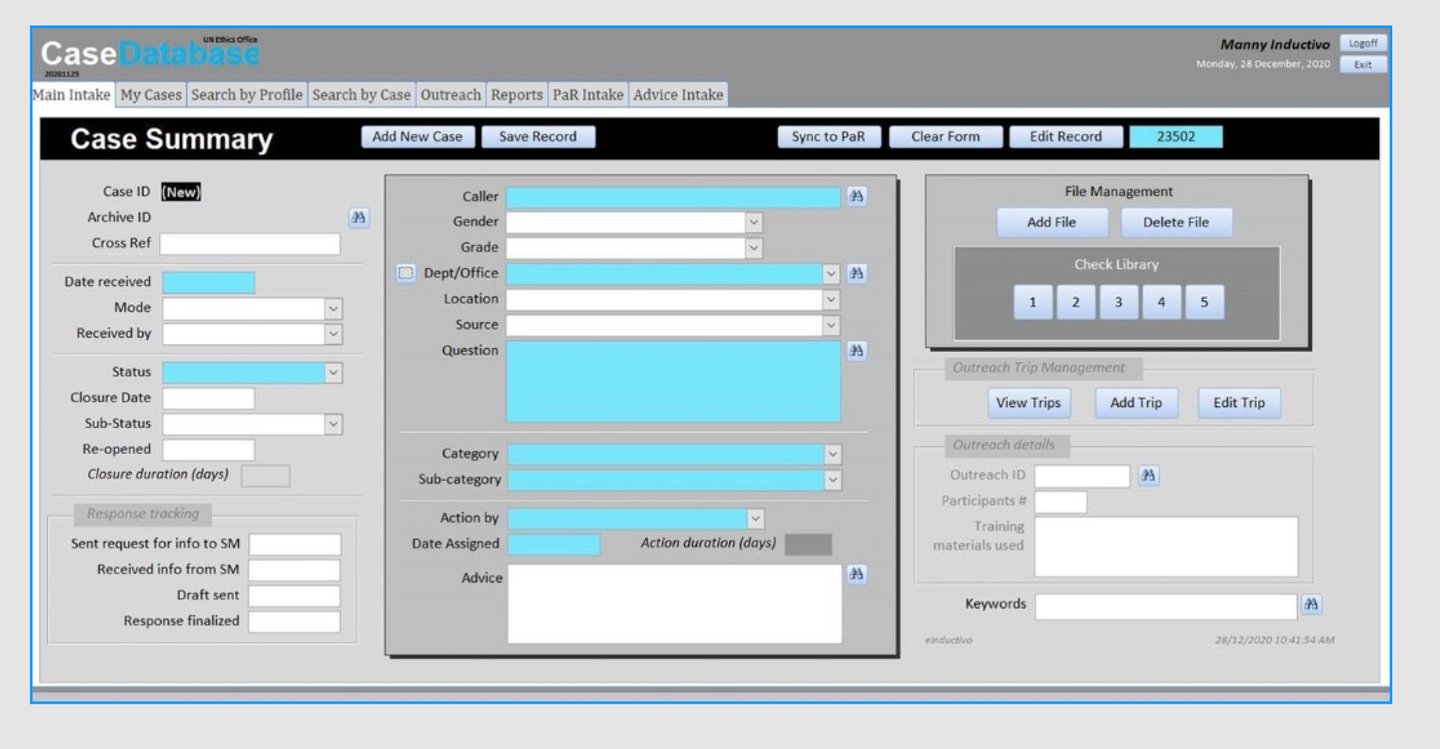
Task: Click binoculars search icon next to Question box
Action: point(857,351)
